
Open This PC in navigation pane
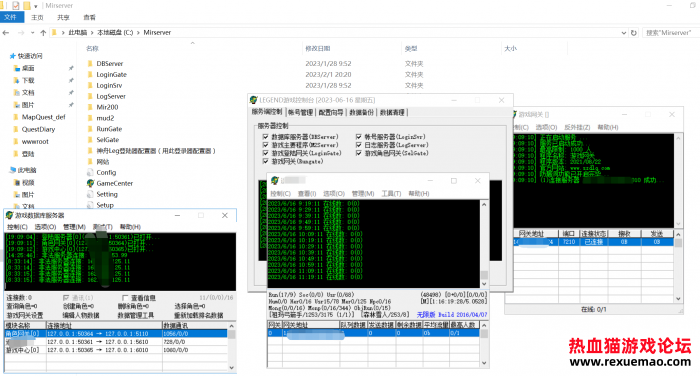click(x=27, y=170)
